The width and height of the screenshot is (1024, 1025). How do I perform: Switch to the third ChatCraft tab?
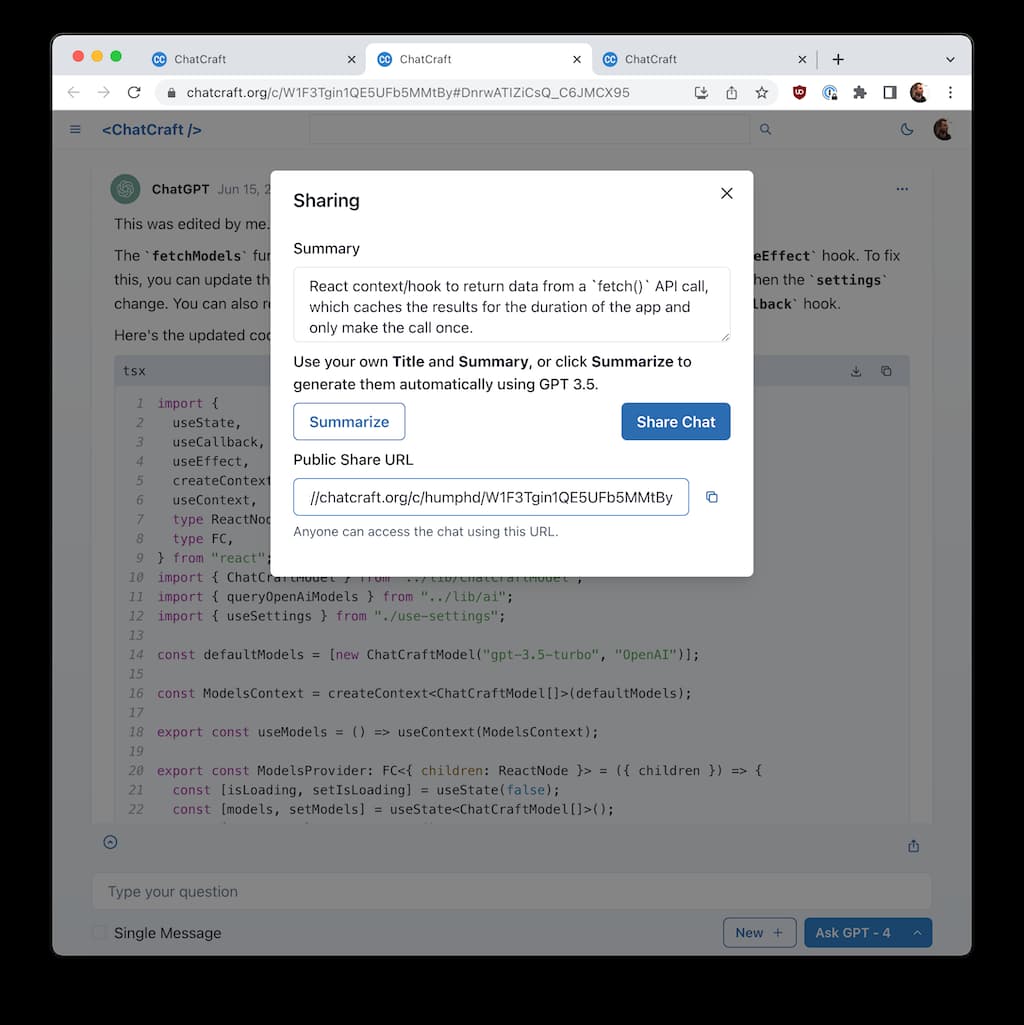click(700, 60)
